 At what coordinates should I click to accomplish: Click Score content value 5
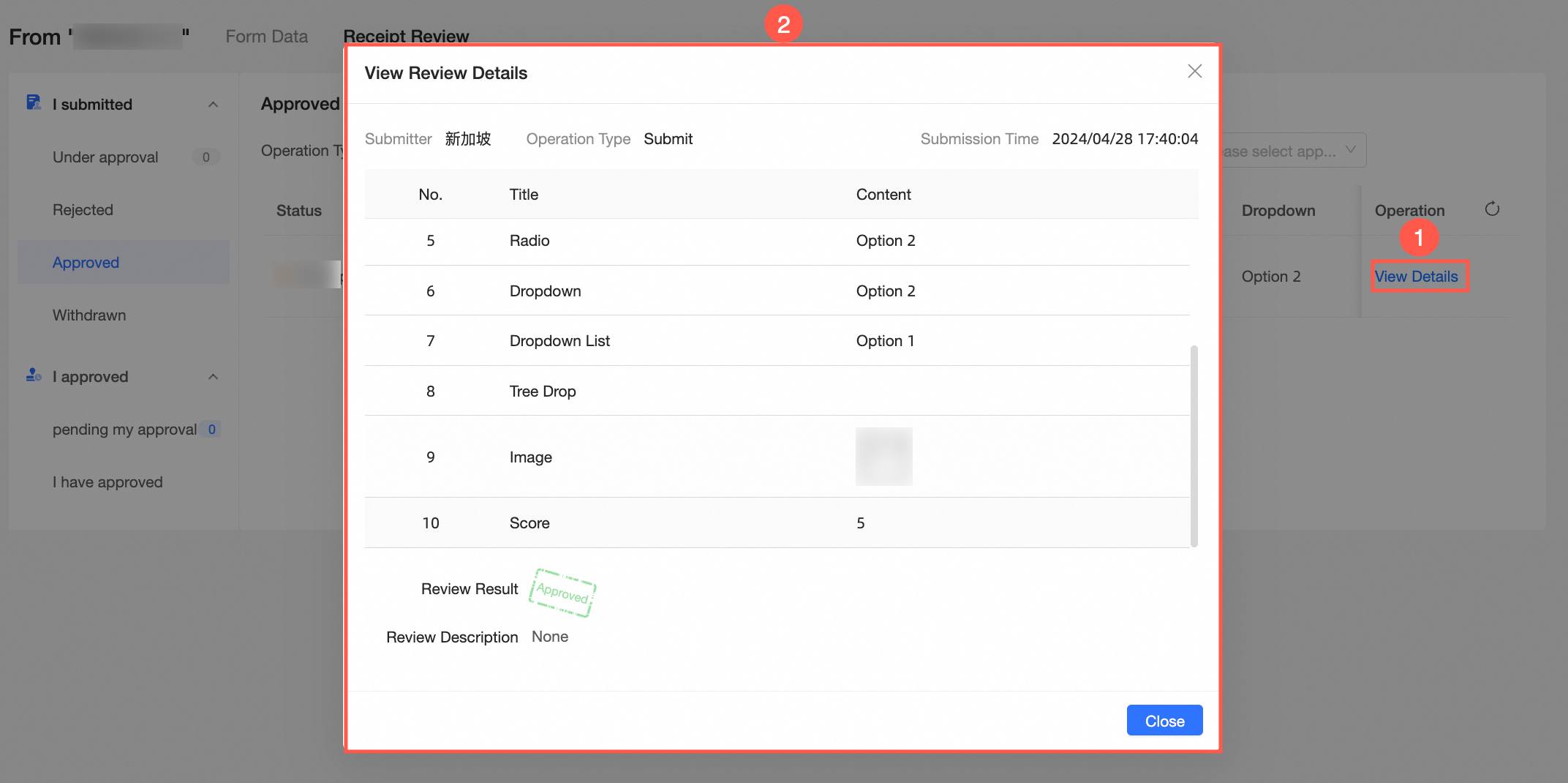pos(861,523)
